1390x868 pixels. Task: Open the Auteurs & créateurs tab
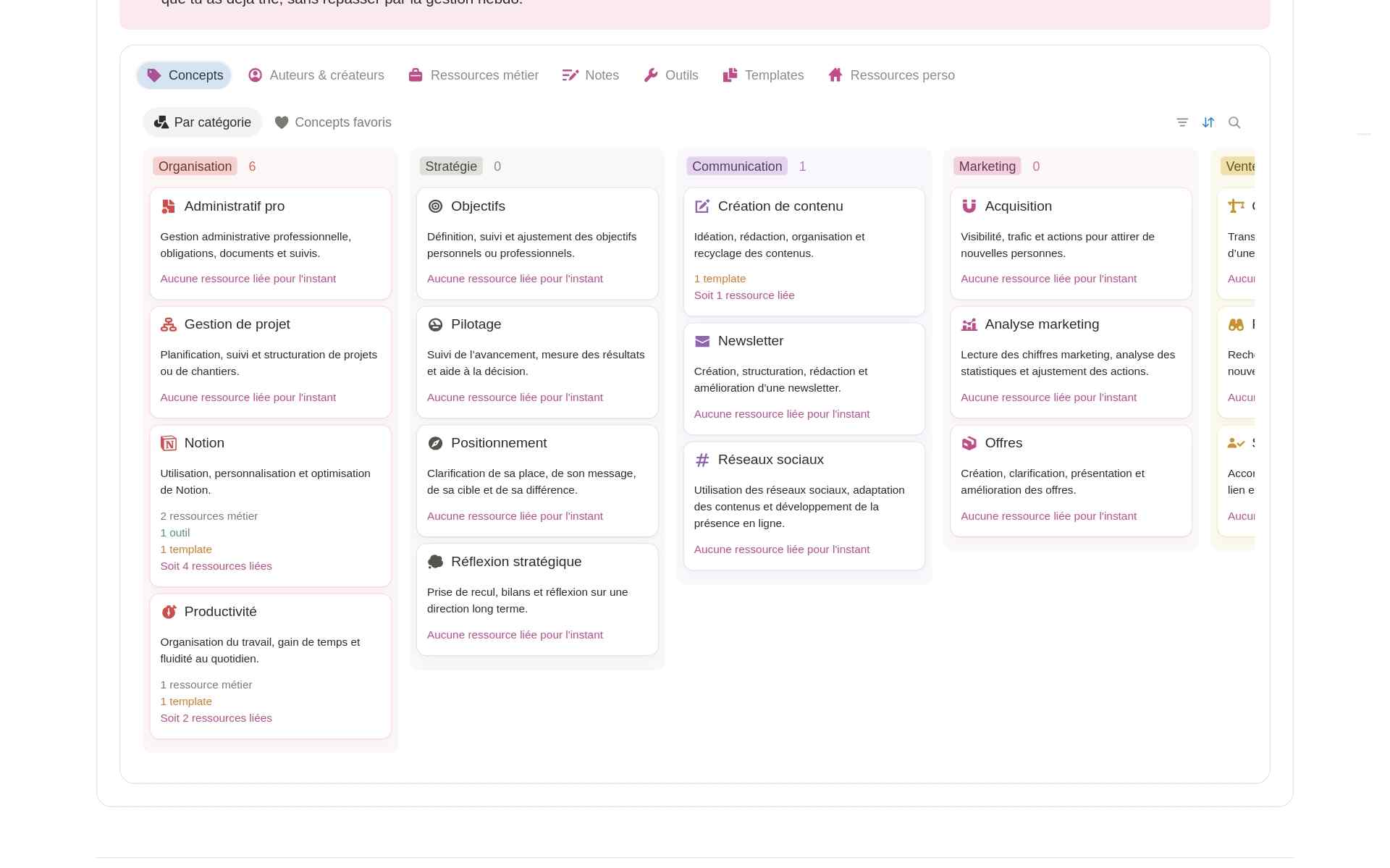316,75
